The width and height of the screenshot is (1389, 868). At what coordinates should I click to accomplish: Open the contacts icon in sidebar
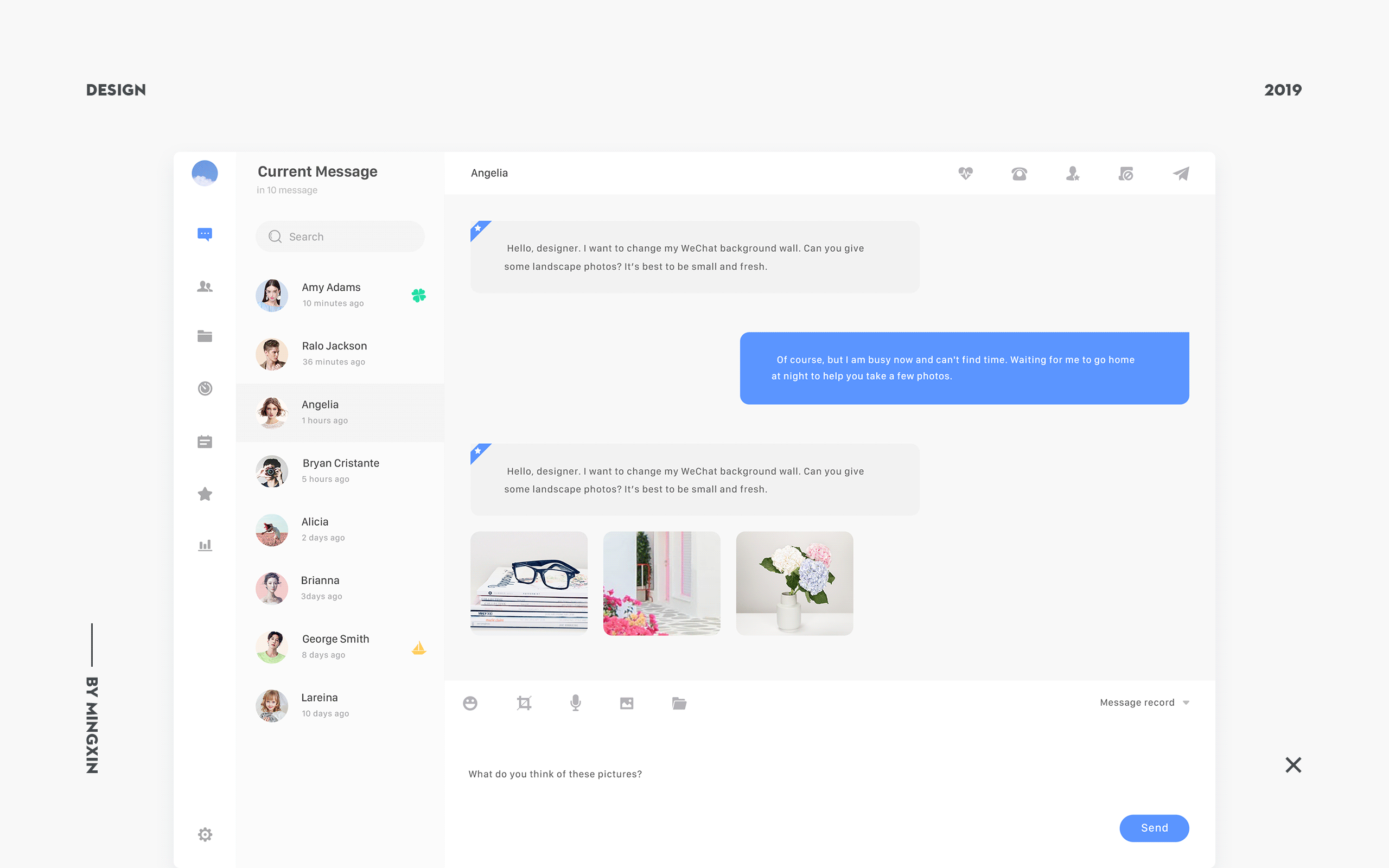pos(205,286)
